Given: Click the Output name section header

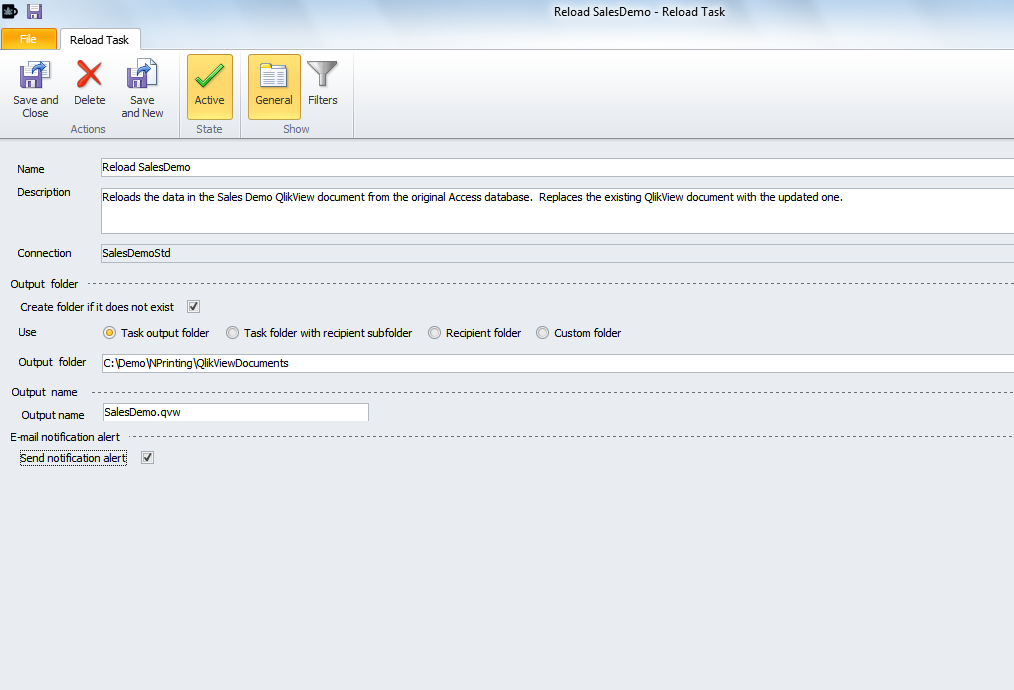Looking at the screenshot, I should click(44, 392).
